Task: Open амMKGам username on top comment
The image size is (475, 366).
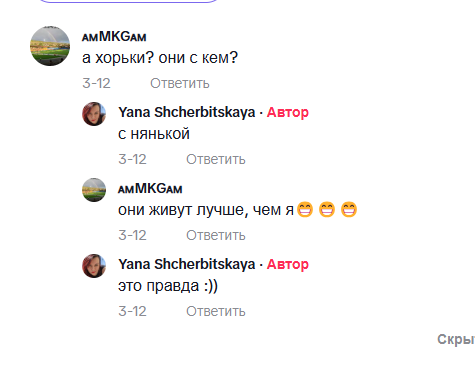Action: coord(114,36)
